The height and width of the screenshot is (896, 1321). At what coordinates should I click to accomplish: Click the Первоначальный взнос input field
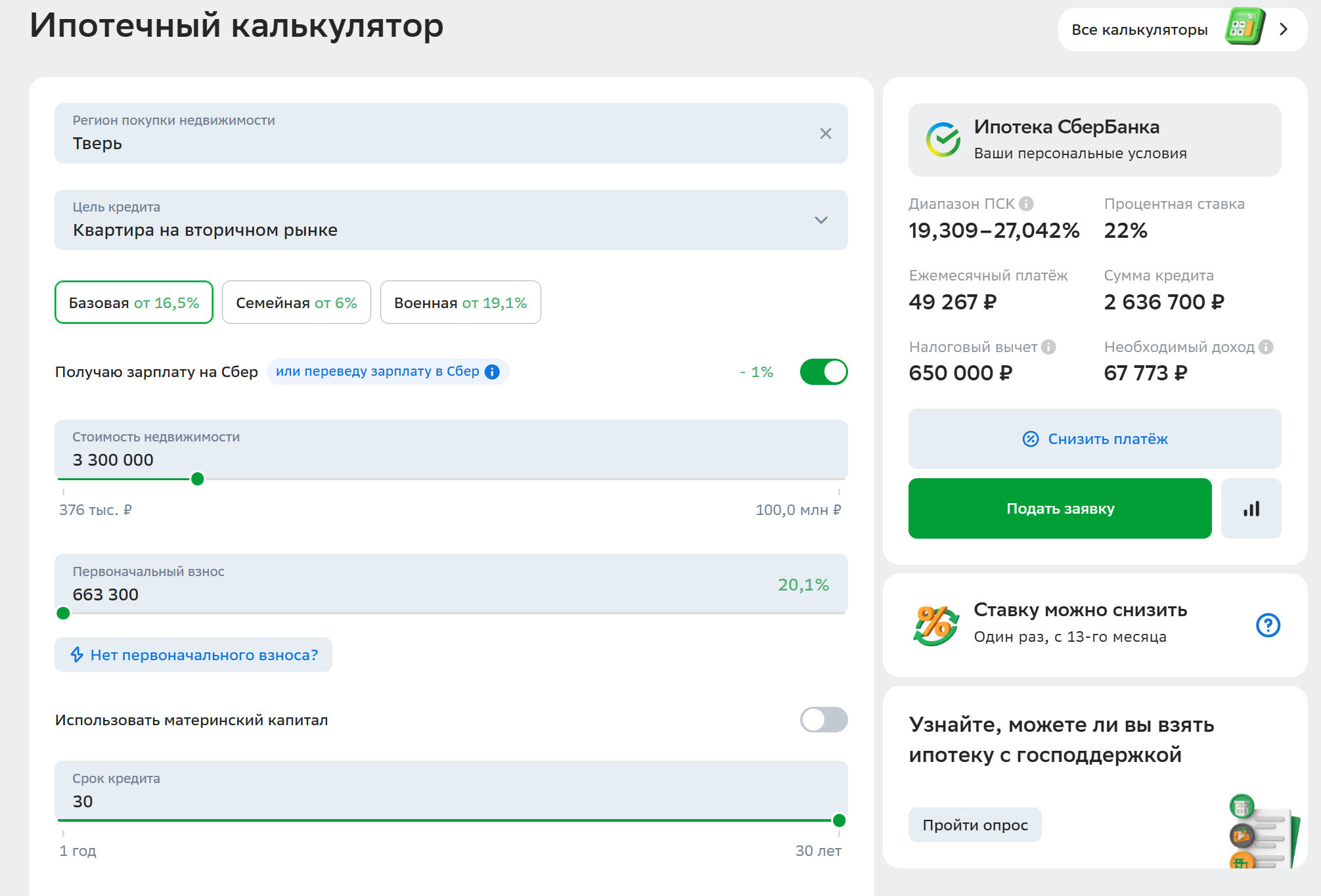(x=394, y=594)
